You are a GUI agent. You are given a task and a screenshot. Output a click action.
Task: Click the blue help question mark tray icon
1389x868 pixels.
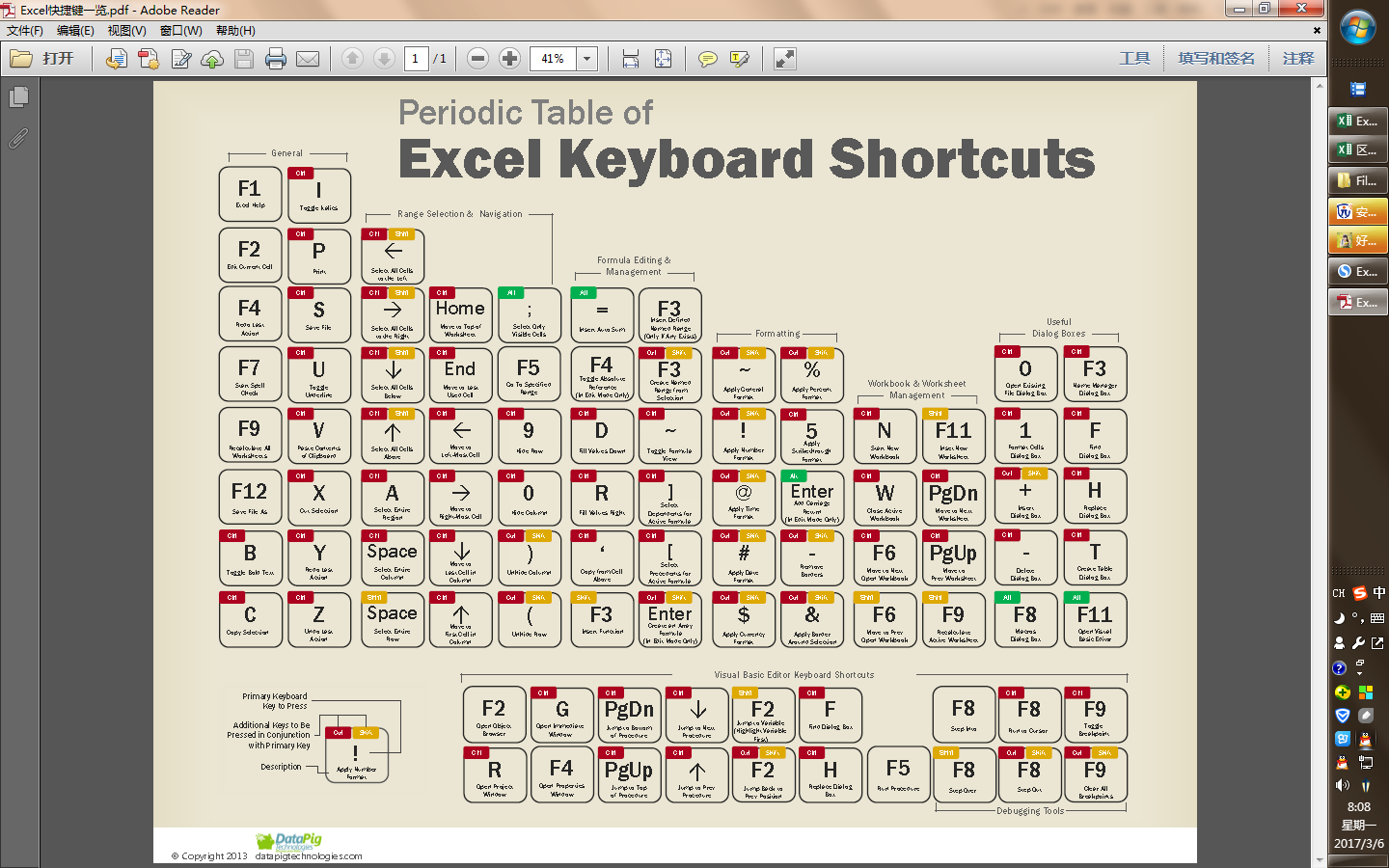[1339, 667]
